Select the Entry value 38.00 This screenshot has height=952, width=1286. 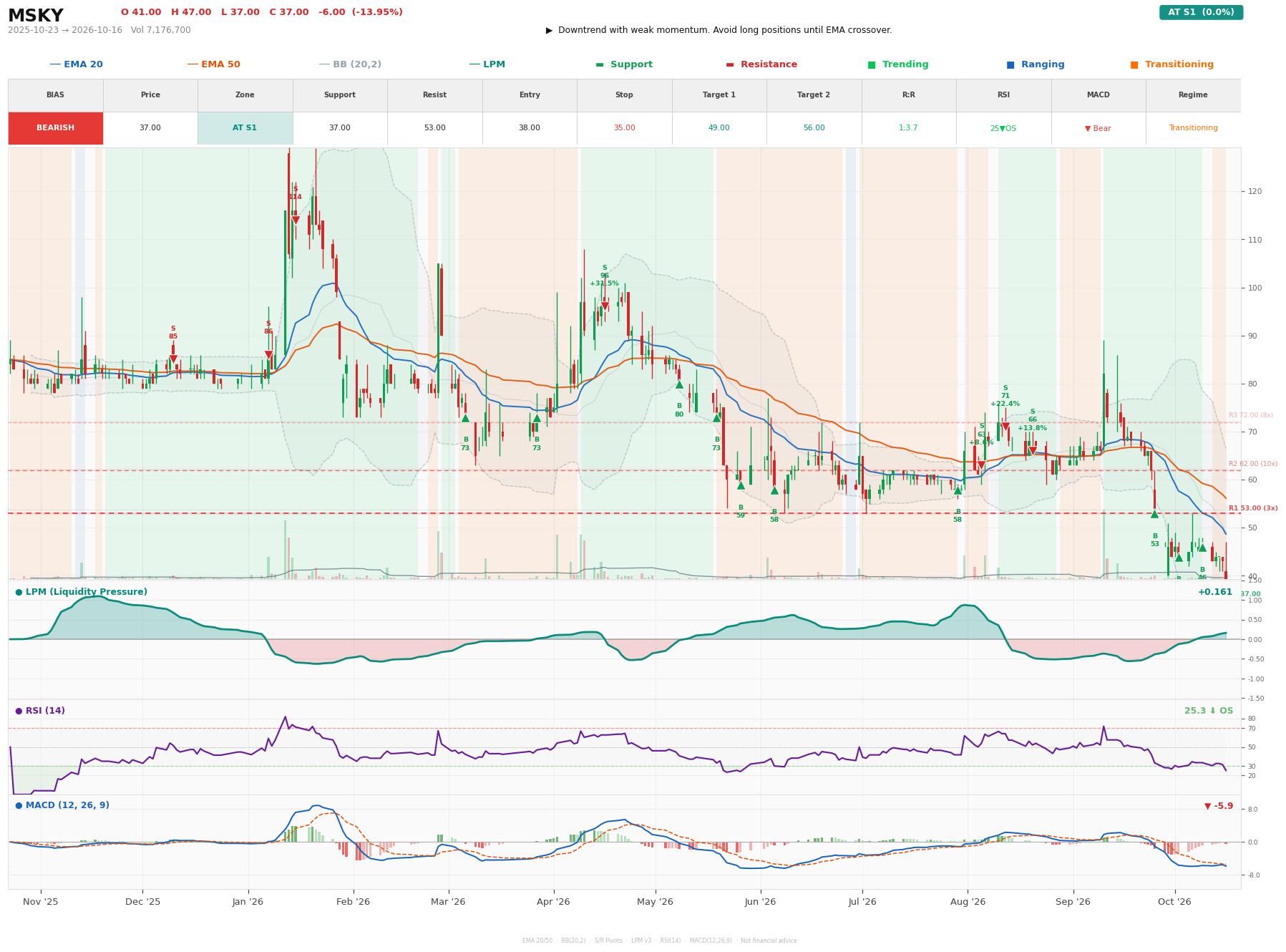point(529,128)
